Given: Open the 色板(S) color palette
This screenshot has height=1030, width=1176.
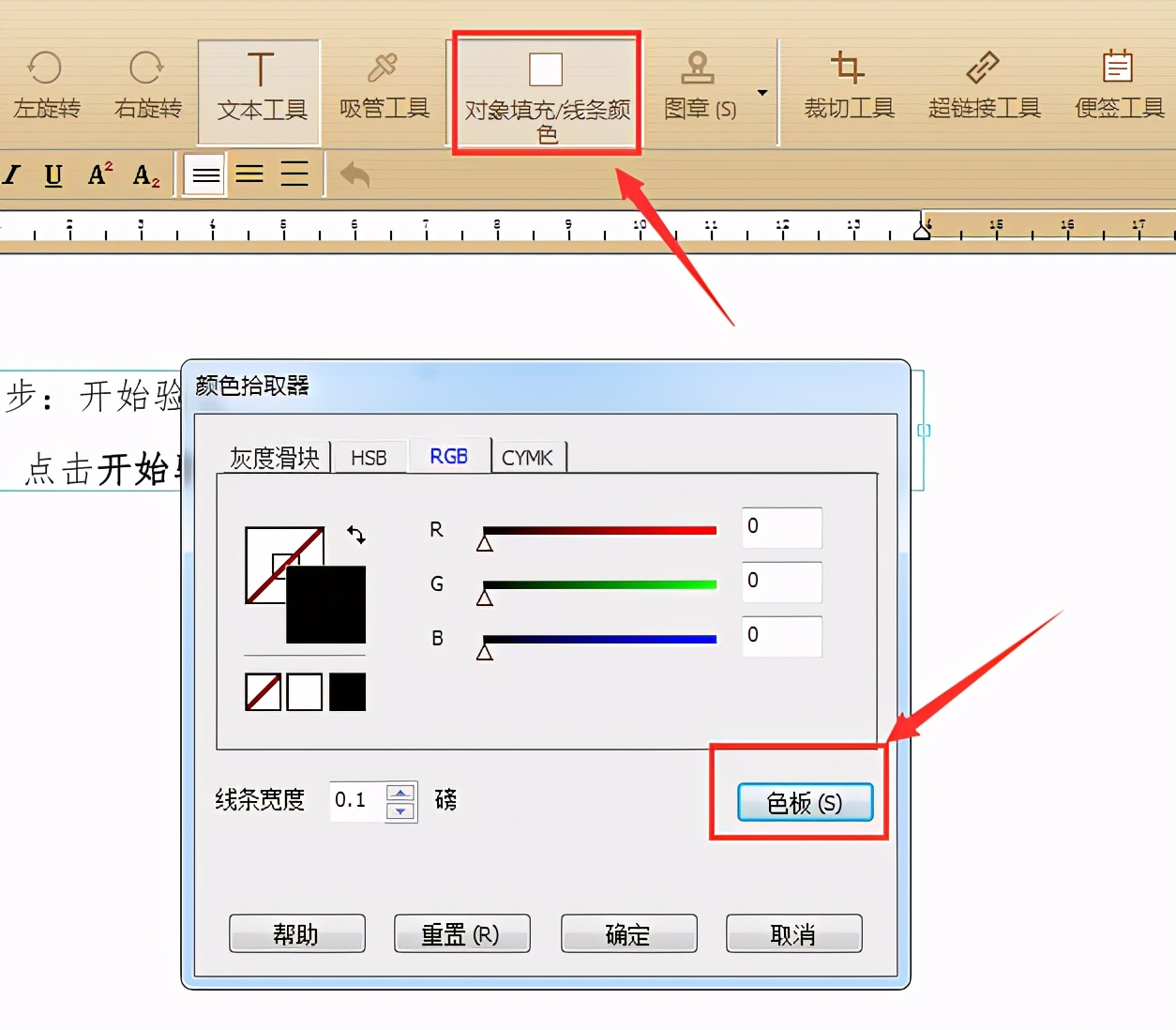Looking at the screenshot, I should (x=804, y=803).
